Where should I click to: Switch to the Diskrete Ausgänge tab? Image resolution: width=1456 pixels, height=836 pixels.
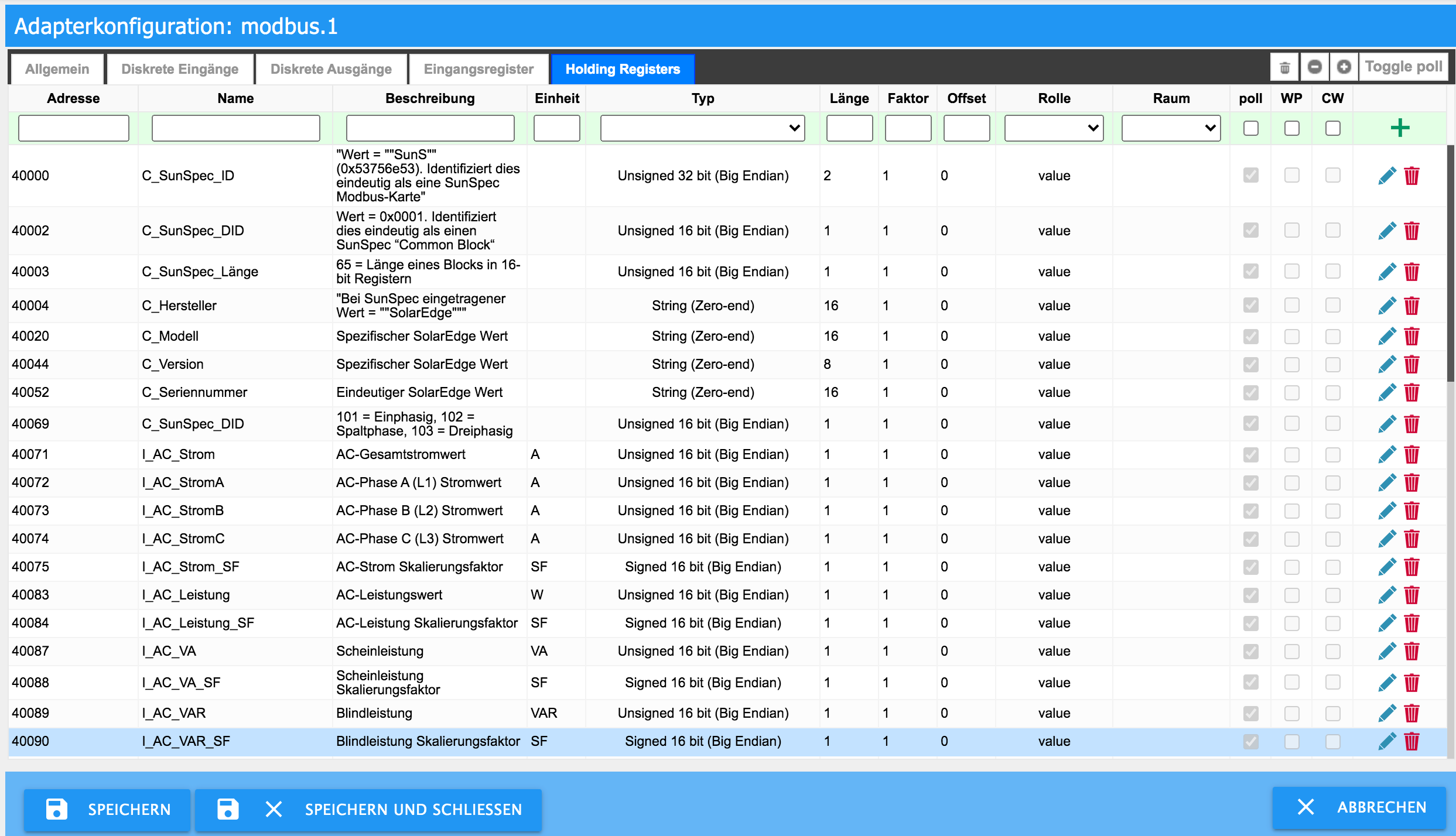[331, 69]
